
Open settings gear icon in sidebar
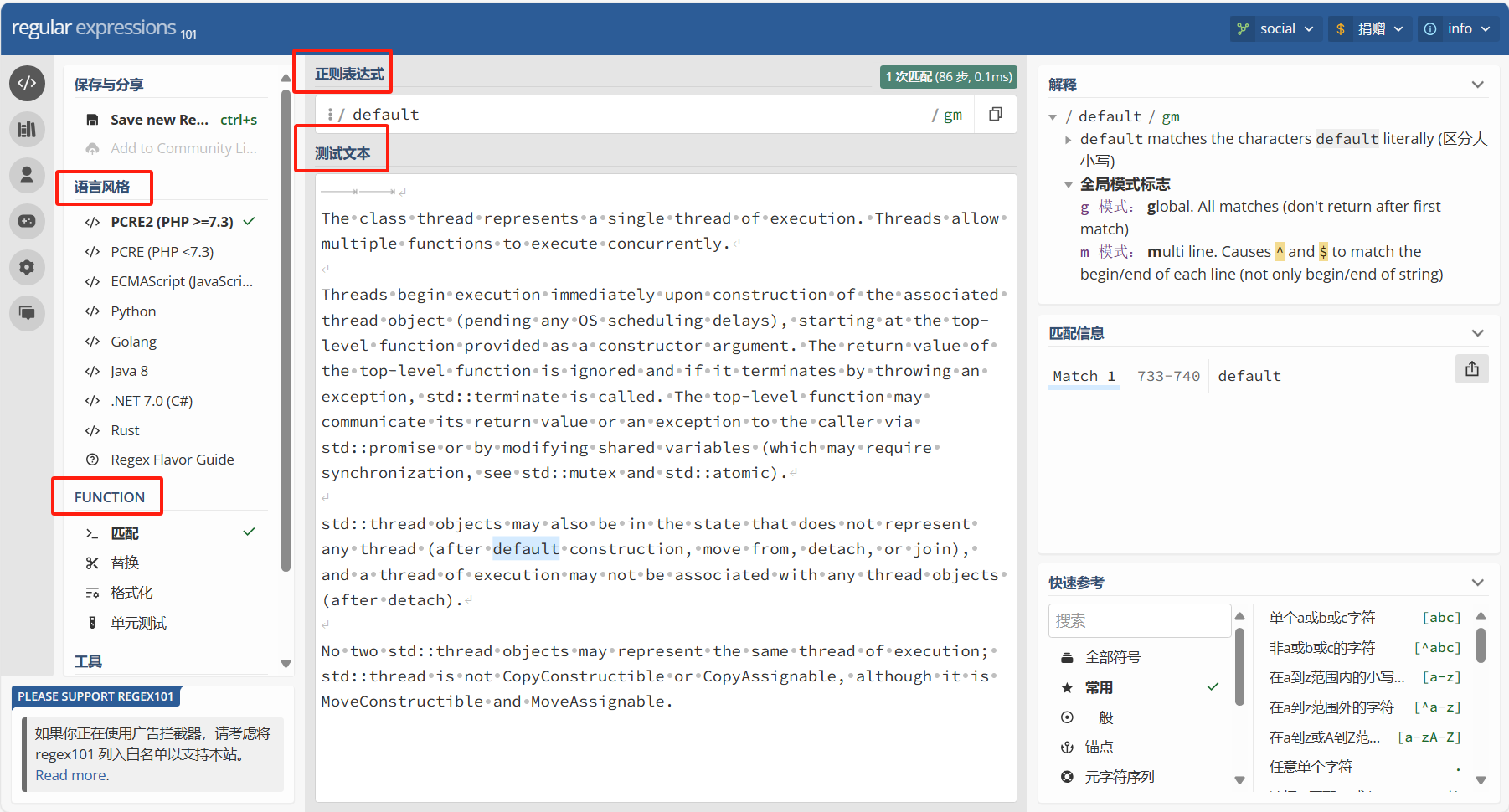tap(27, 267)
